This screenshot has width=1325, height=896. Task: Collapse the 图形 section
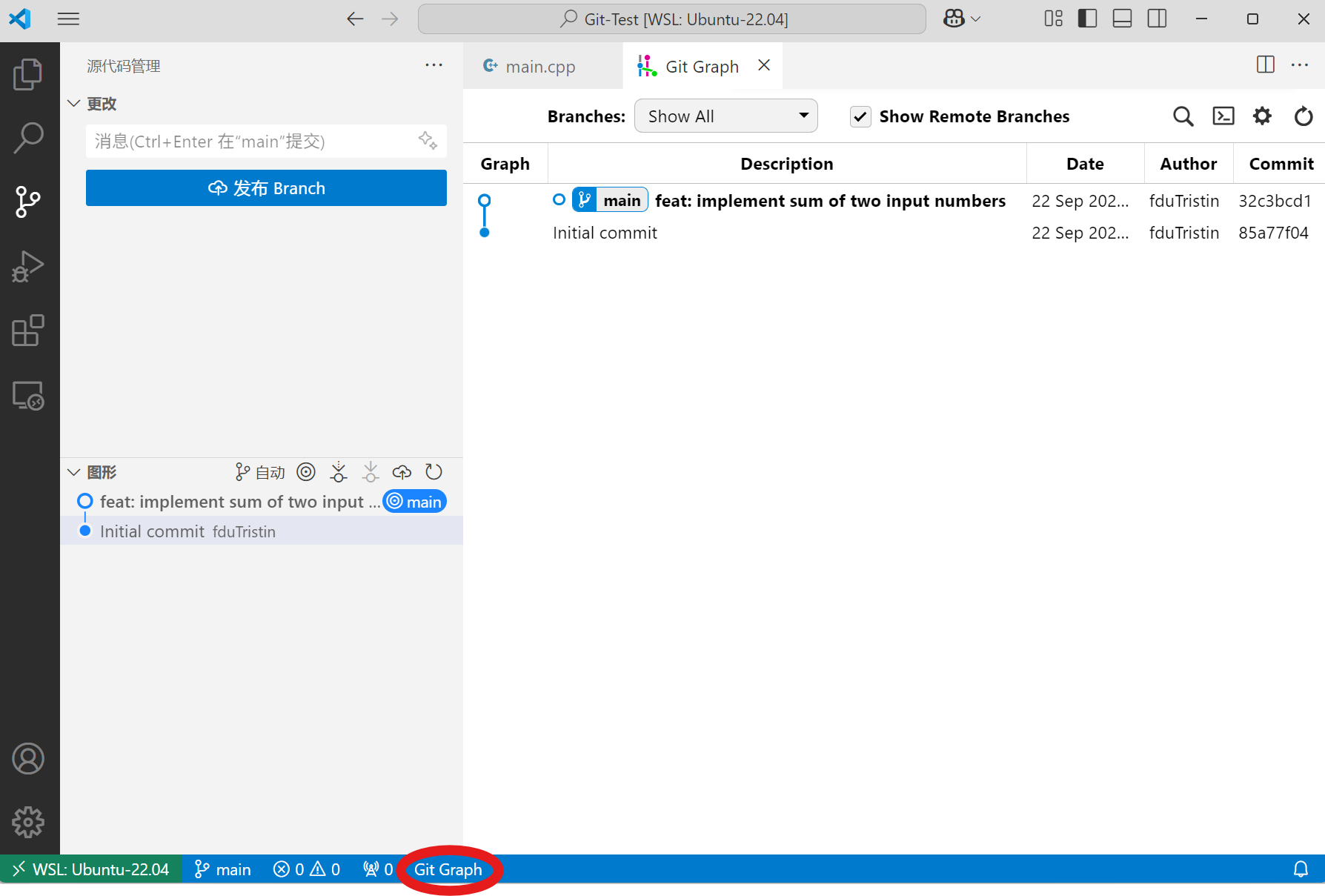click(74, 472)
